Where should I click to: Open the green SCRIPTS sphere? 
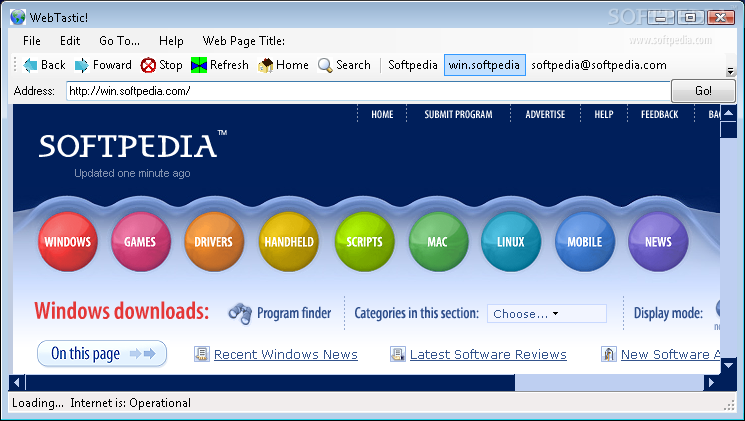tap(364, 241)
